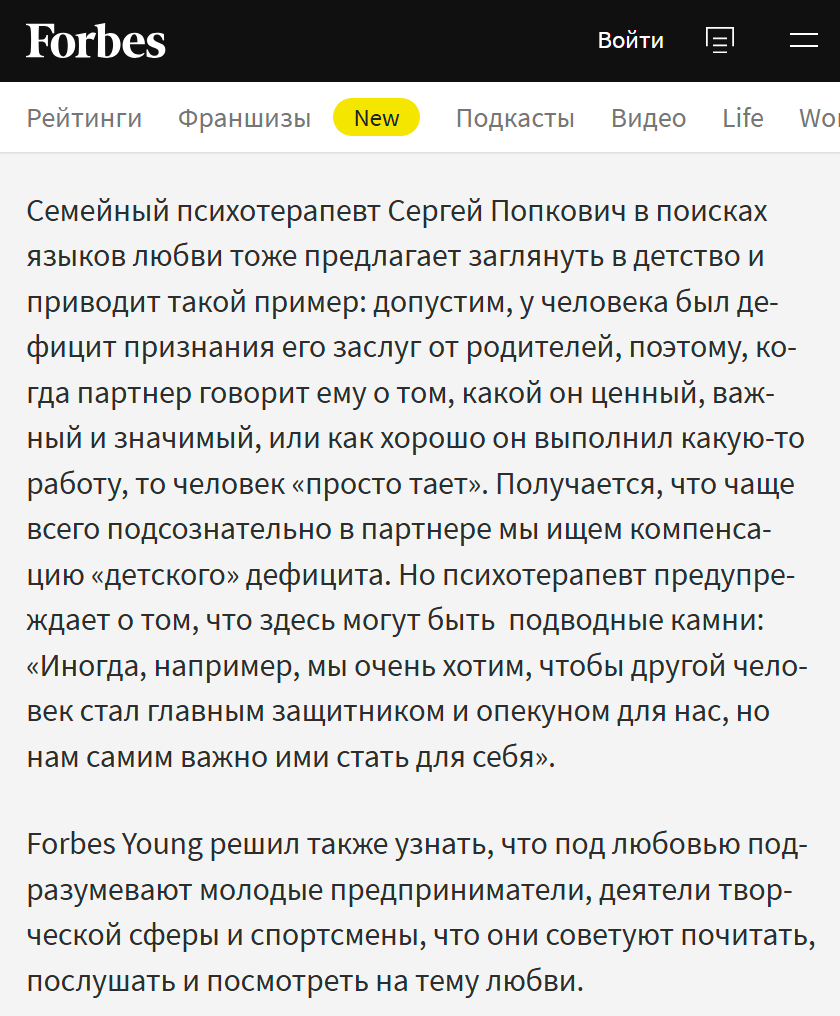The image size is (840, 1016).
Task: Open the Подкасты section
Action: click(515, 118)
